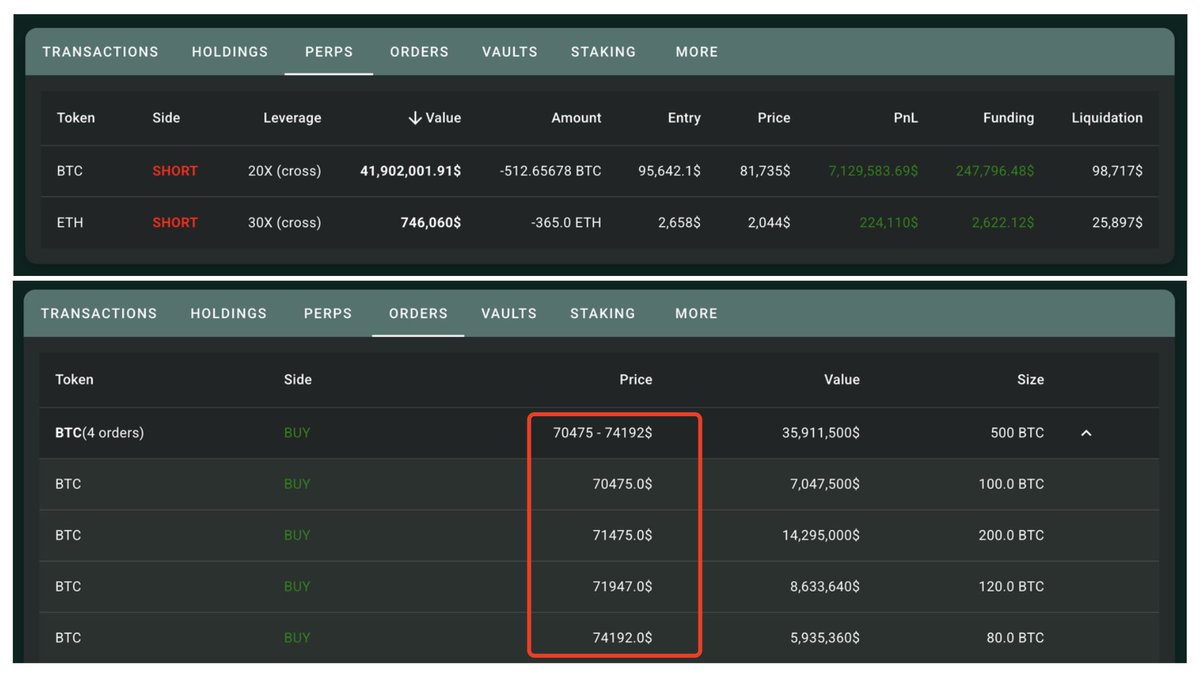Open the STAKING tab in the lower panel
This screenshot has height=674, width=1200.
click(602, 313)
